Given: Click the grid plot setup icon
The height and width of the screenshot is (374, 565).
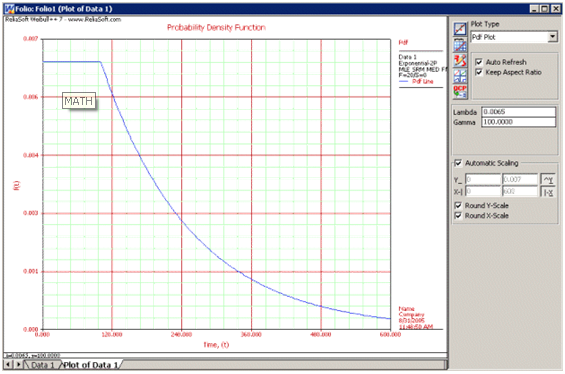Looking at the screenshot, I should point(460,45).
